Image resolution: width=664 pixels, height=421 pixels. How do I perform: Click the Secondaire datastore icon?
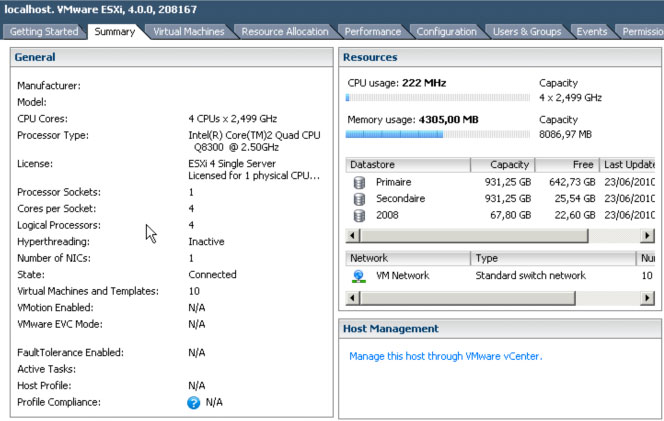click(x=359, y=199)
